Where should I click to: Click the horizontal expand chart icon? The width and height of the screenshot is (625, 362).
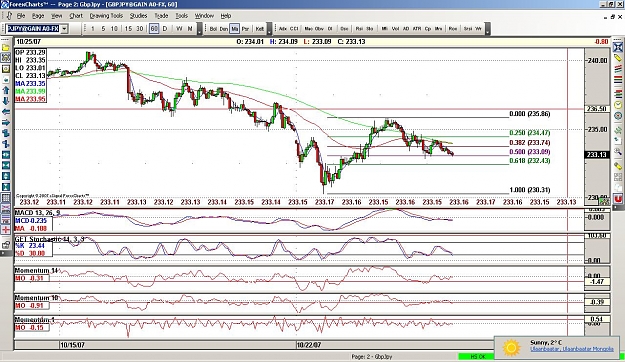point(6,155)
